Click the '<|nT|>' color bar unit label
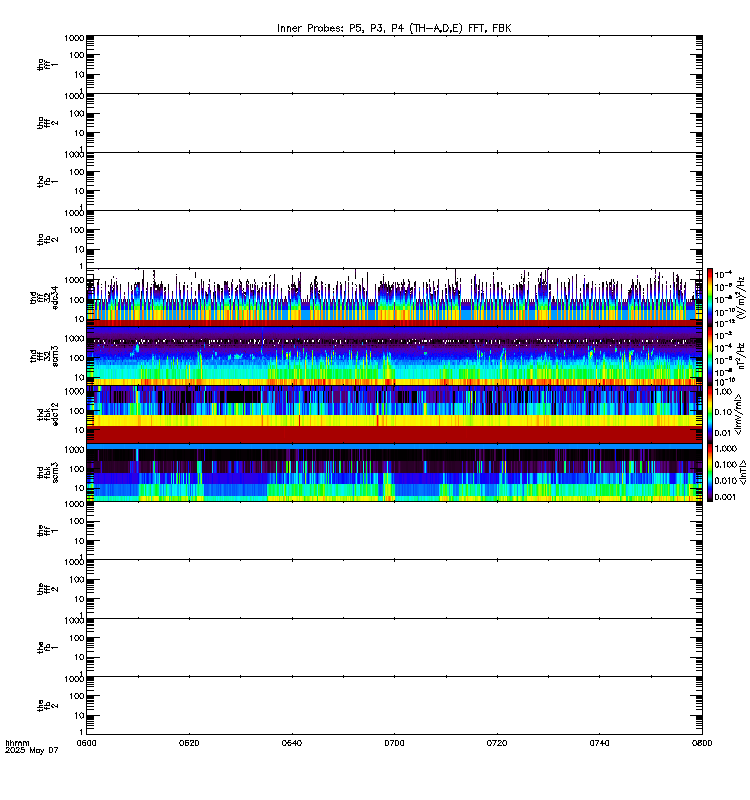Viewport: 750px width, 800px height. tap(743, 472)
